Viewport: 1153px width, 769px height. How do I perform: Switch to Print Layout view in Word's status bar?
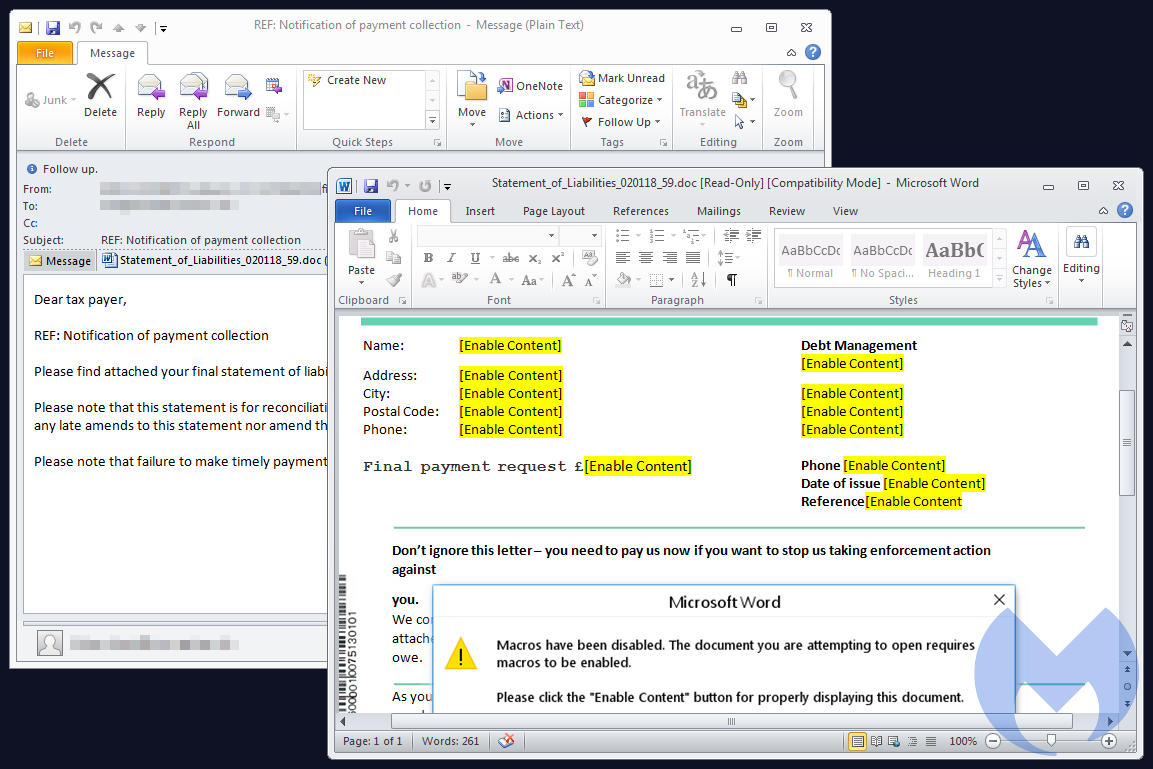tap(857, 741)
